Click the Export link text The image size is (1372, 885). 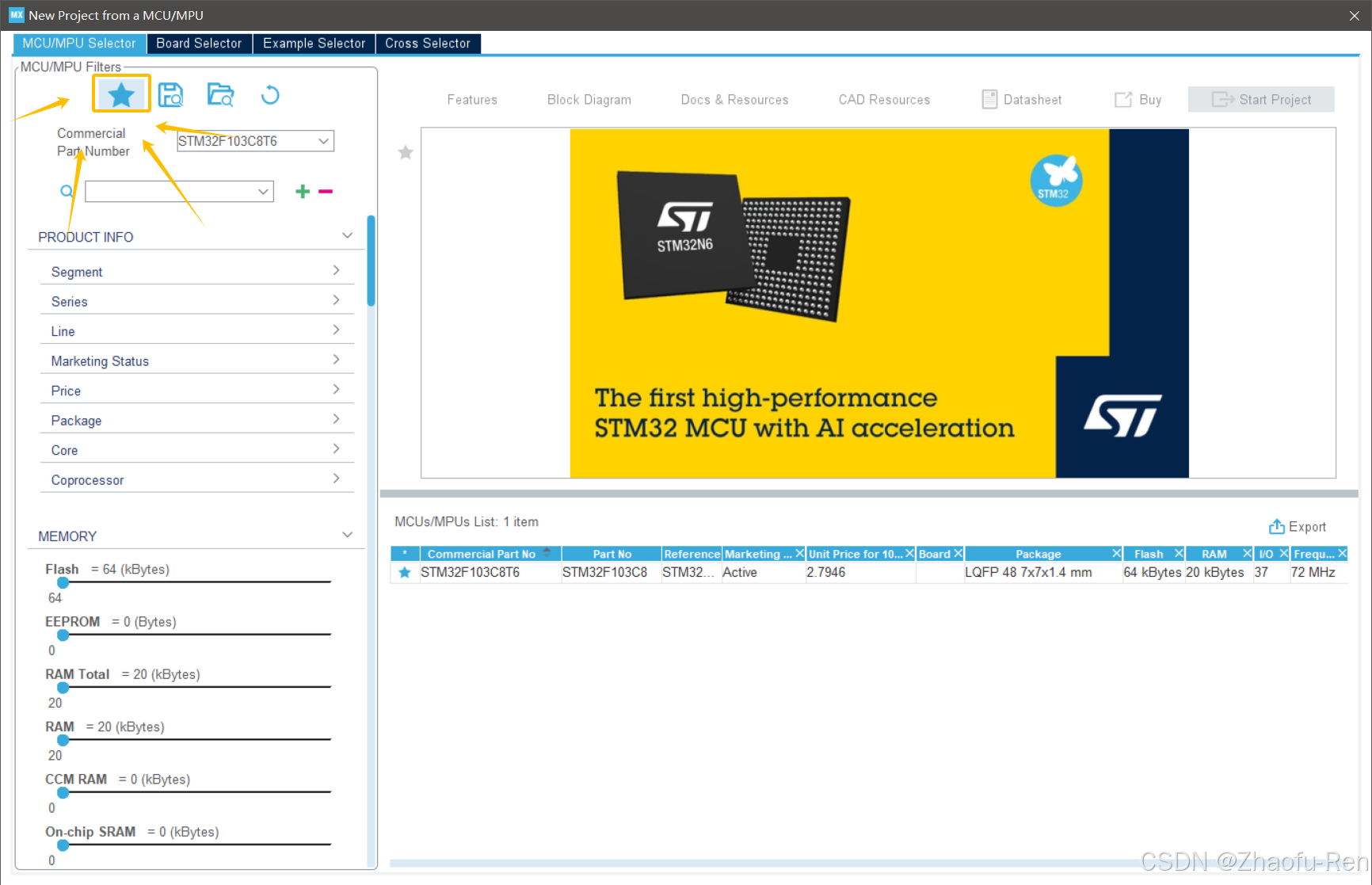click(x=1307, y=527)
